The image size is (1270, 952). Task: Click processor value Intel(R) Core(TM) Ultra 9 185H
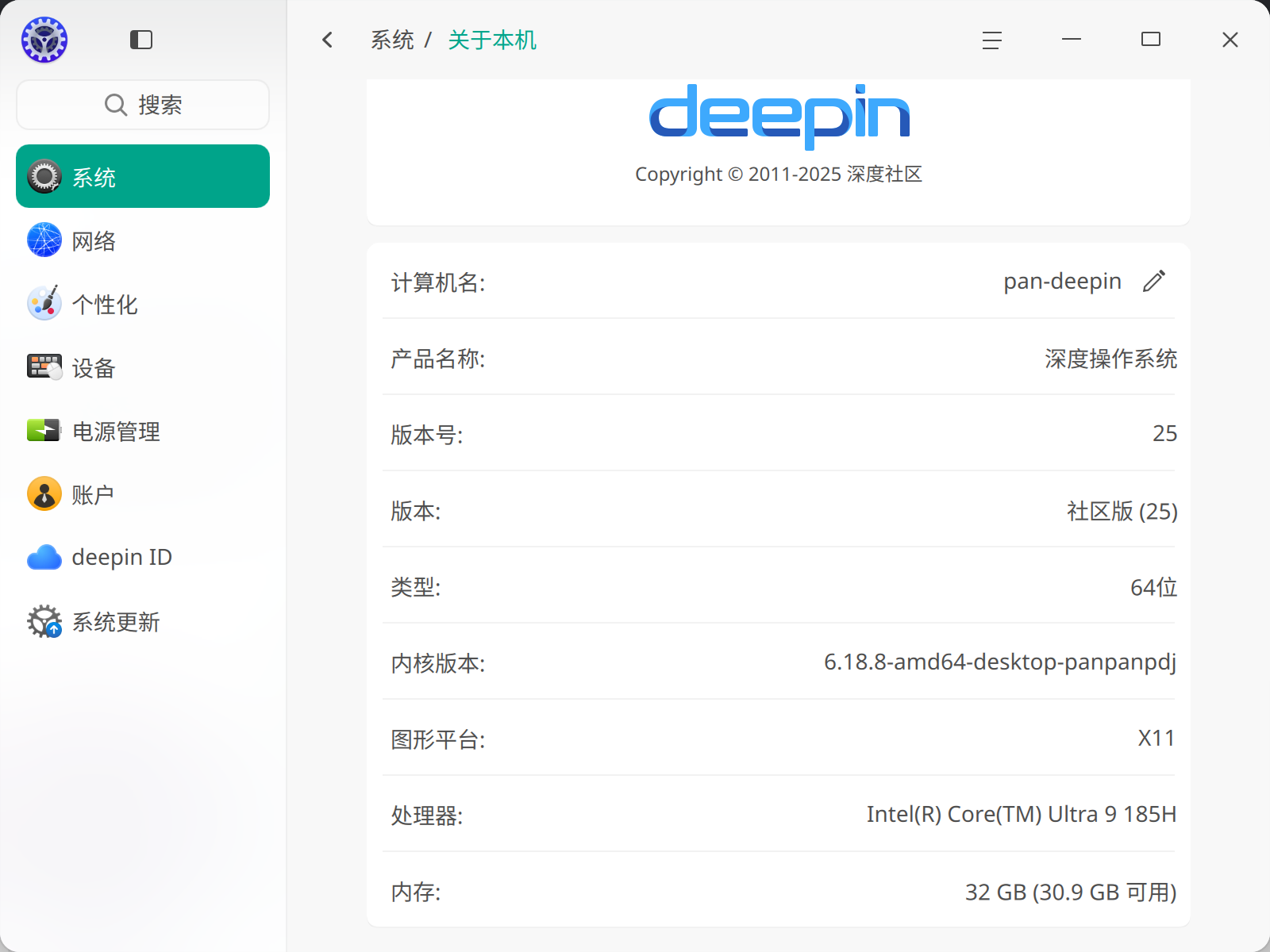coord(1022,814)
